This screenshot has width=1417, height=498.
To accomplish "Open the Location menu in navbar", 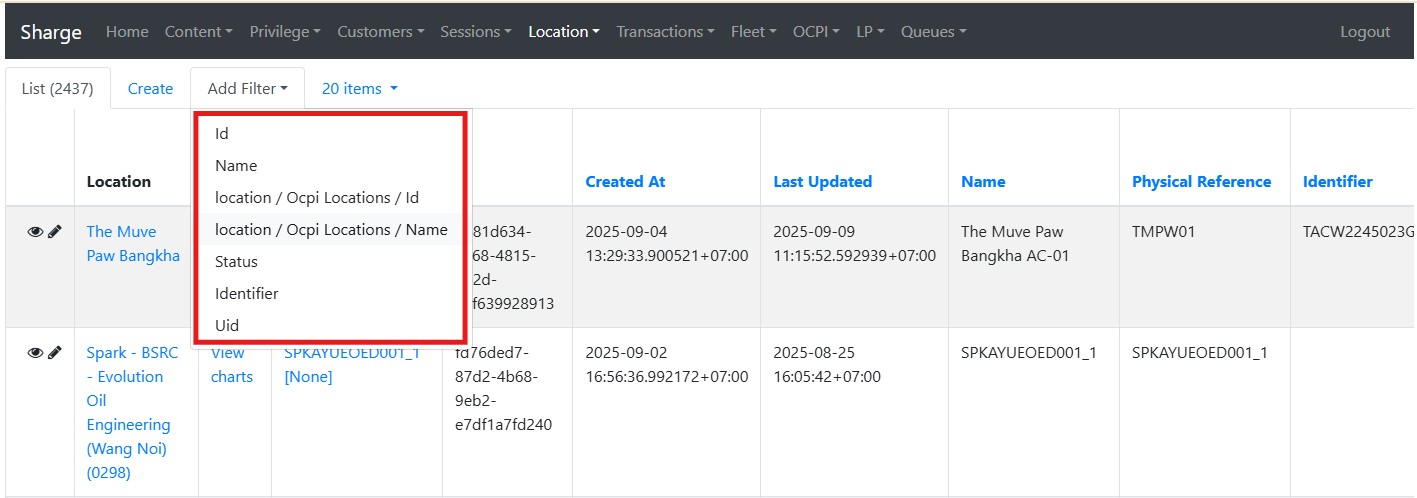I will 563,32.
